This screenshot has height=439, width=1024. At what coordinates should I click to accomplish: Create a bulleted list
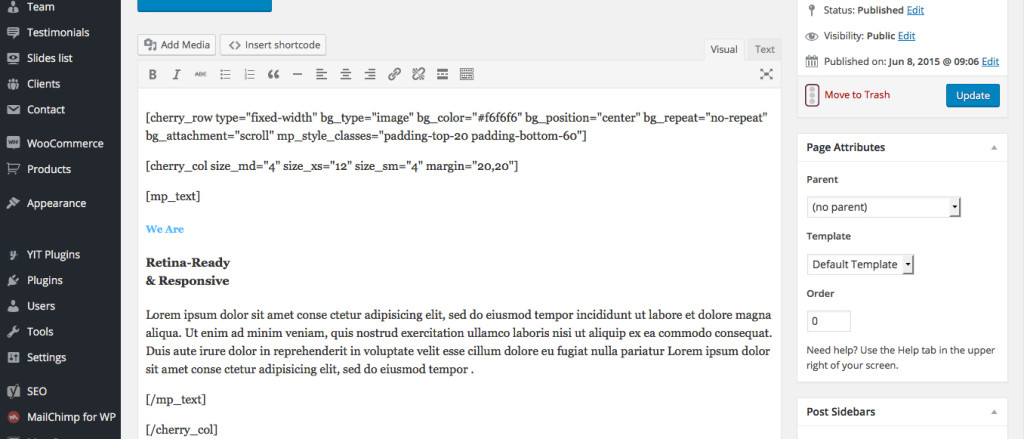pyautogui.click(x=225, y=74)
